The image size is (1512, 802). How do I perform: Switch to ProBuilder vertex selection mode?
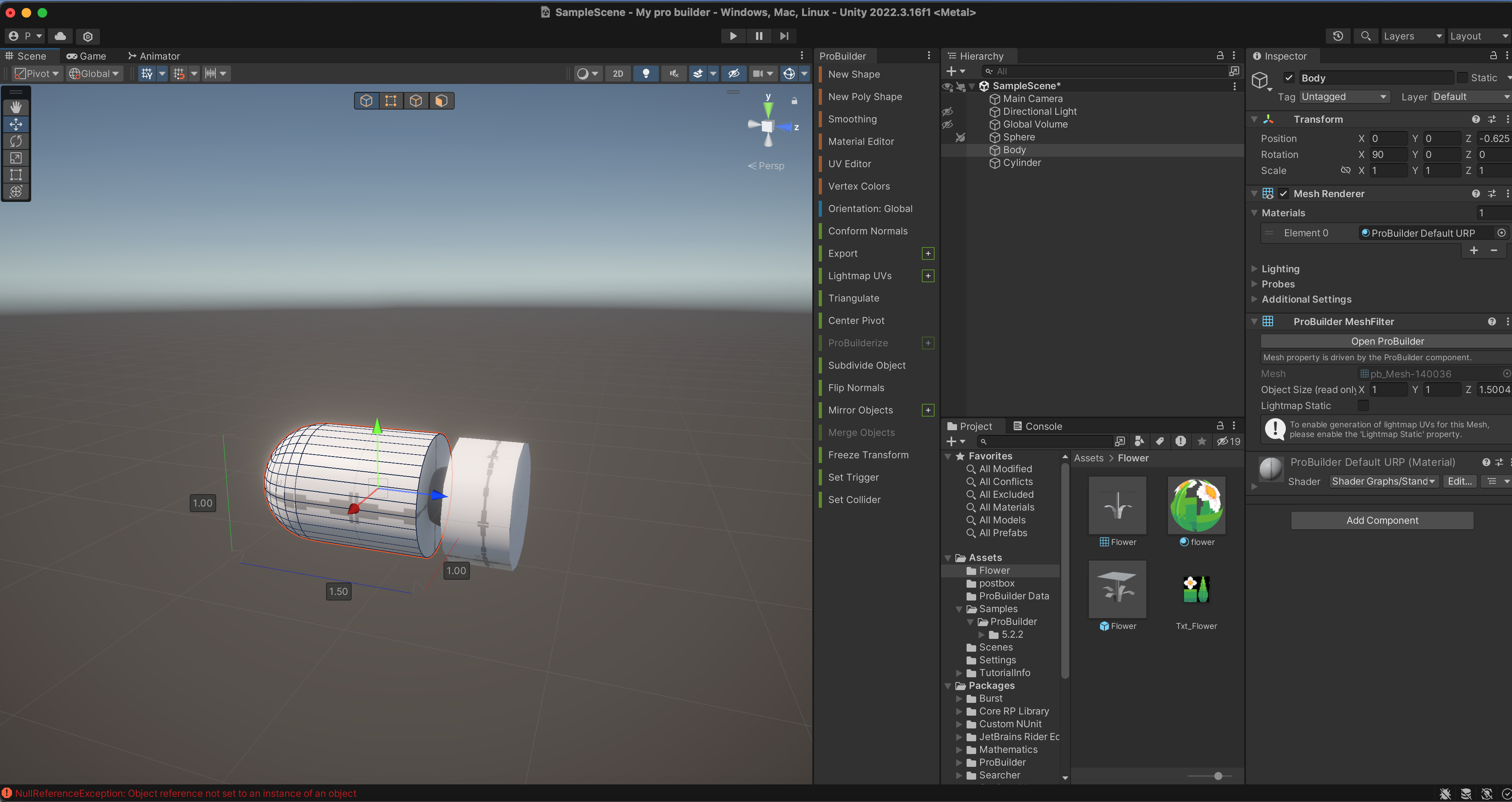click(391, 101)
